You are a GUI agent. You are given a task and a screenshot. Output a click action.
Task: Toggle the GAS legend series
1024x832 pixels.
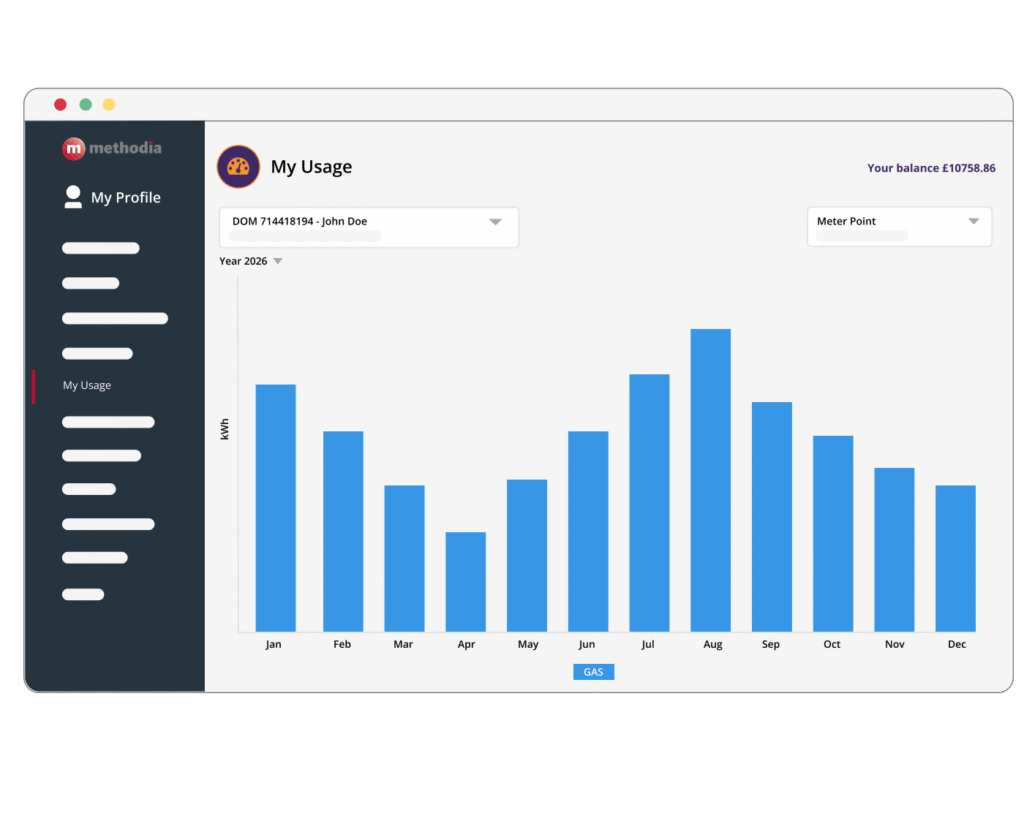pyautogui.click(x=594, y=672)
